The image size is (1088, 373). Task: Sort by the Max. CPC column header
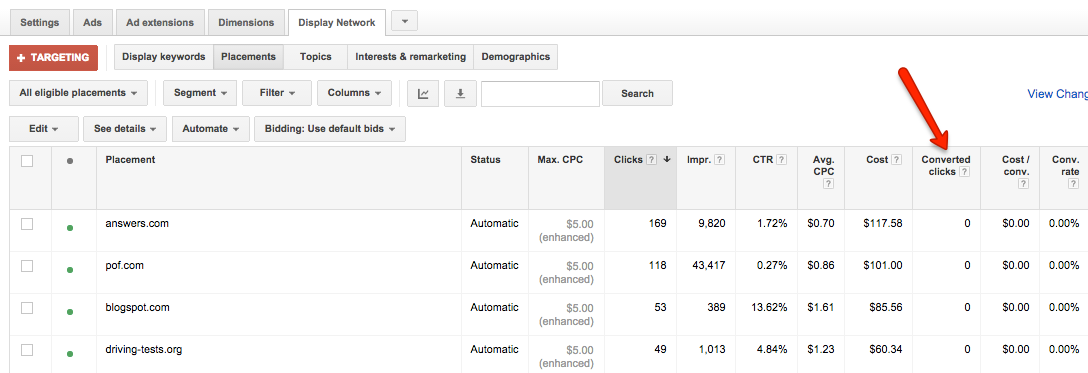(561, 159)
